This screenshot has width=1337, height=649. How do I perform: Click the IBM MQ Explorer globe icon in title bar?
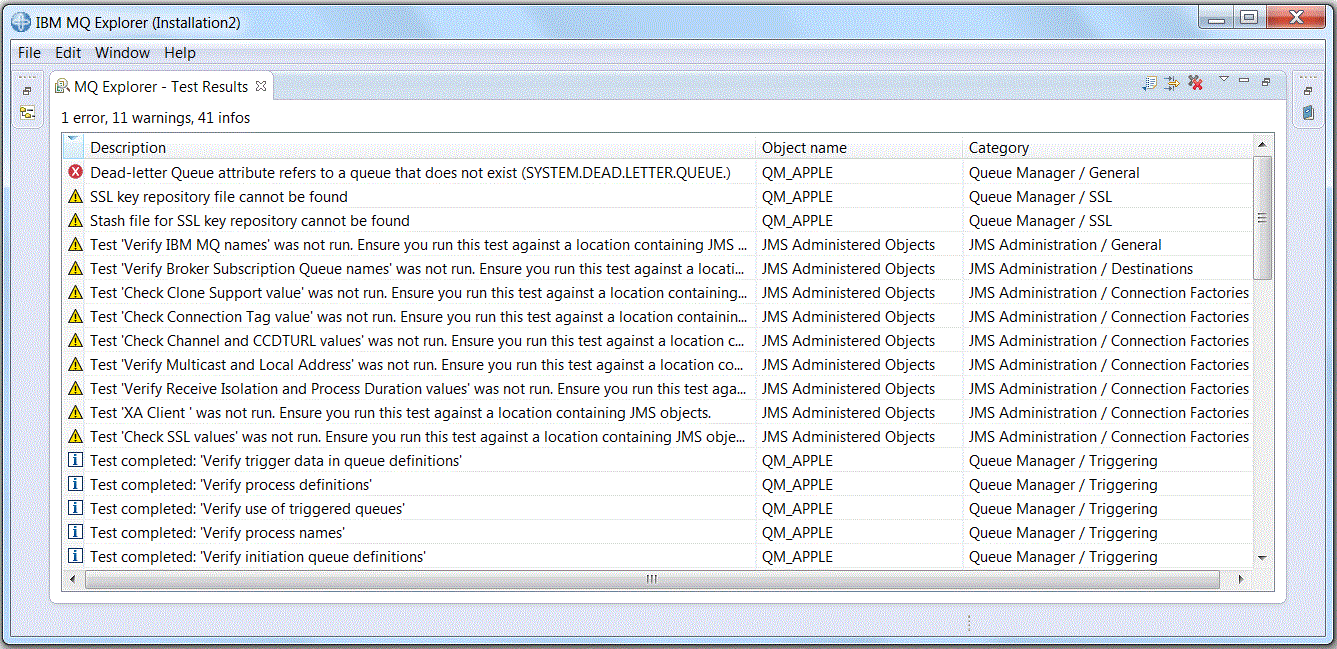20,22
